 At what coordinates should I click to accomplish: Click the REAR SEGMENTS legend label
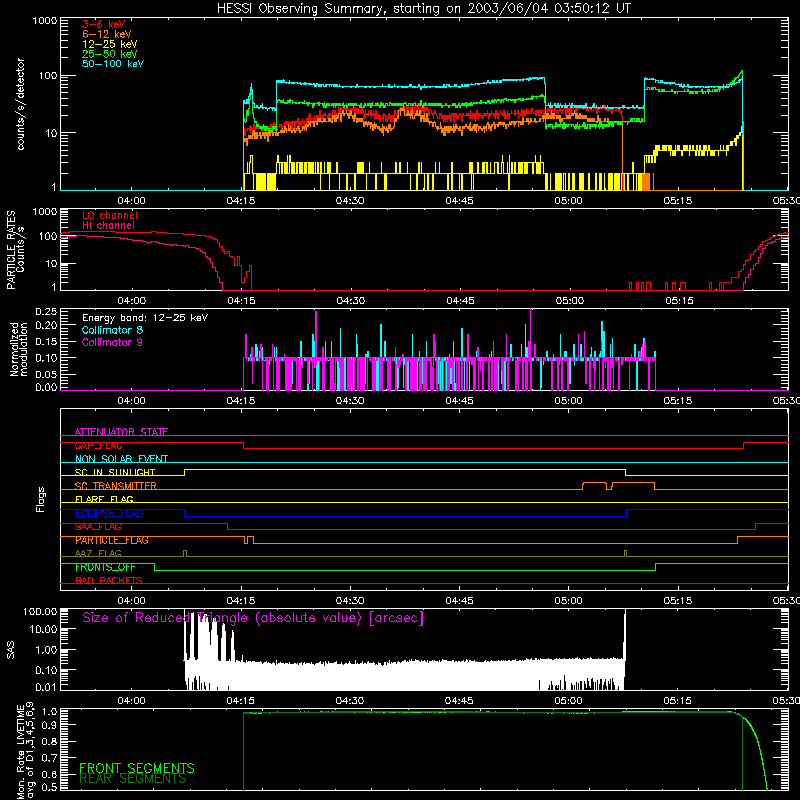(x=133, y=779)
